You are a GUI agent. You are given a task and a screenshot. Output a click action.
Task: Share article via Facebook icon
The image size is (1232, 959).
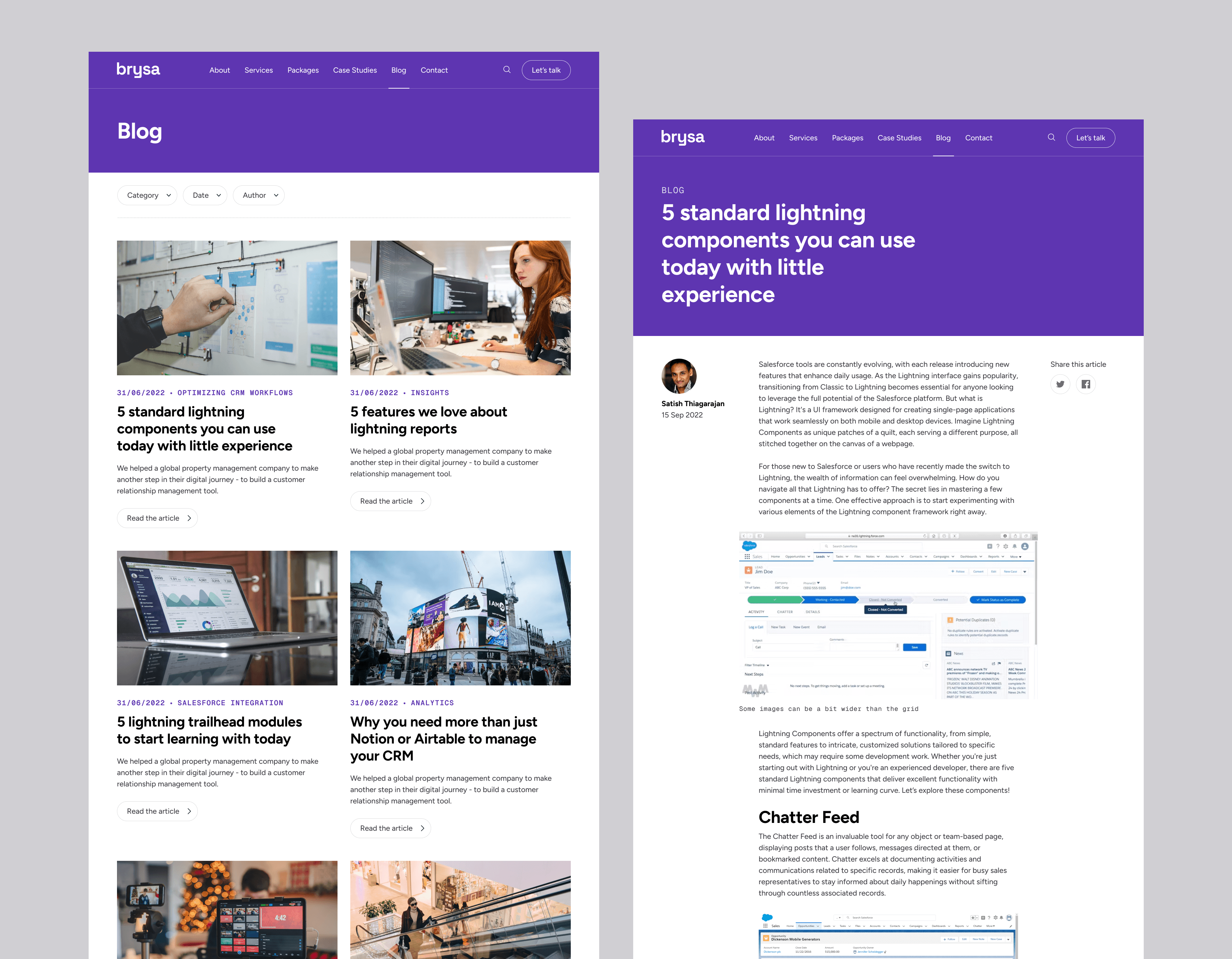click(x=1085, y=385)
